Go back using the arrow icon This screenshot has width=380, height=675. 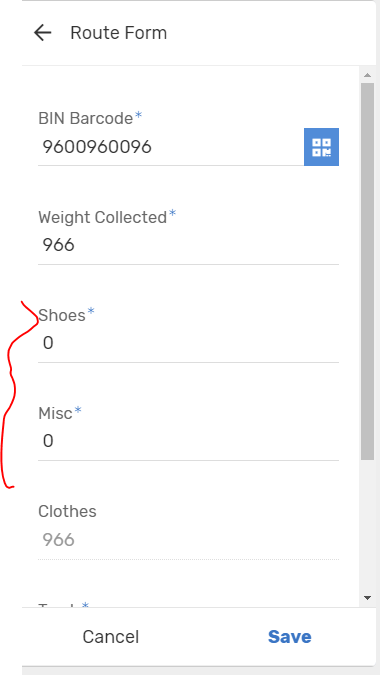(x=43, y=33)
